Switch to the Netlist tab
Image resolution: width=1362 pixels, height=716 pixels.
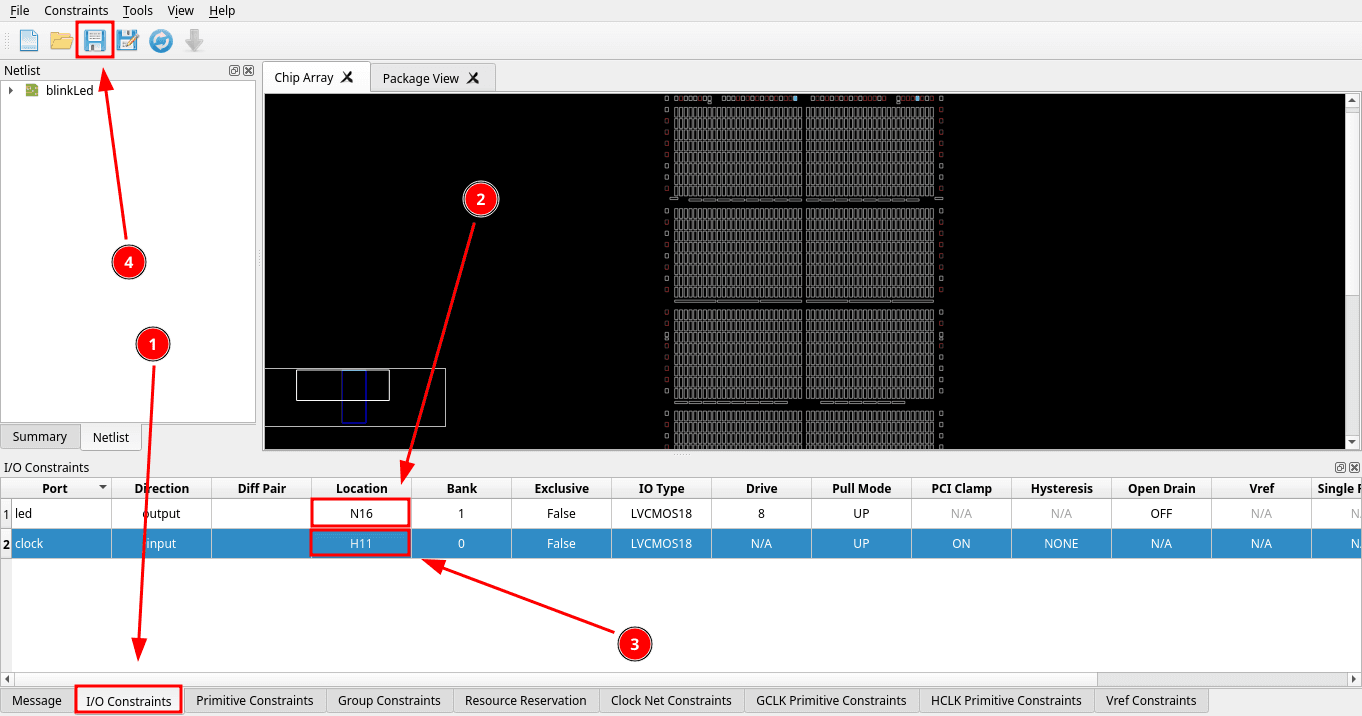[111, 437]
